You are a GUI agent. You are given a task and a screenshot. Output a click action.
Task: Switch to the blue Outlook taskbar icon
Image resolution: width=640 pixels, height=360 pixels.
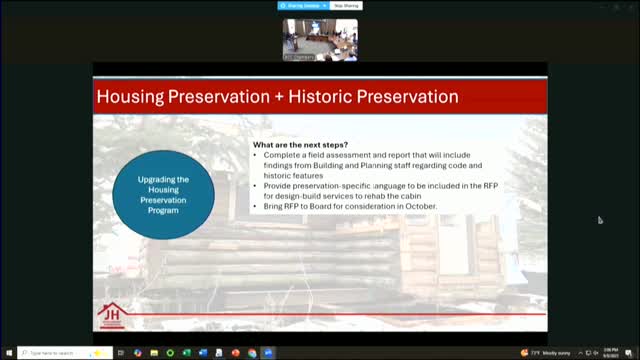(x=203, y=353)
